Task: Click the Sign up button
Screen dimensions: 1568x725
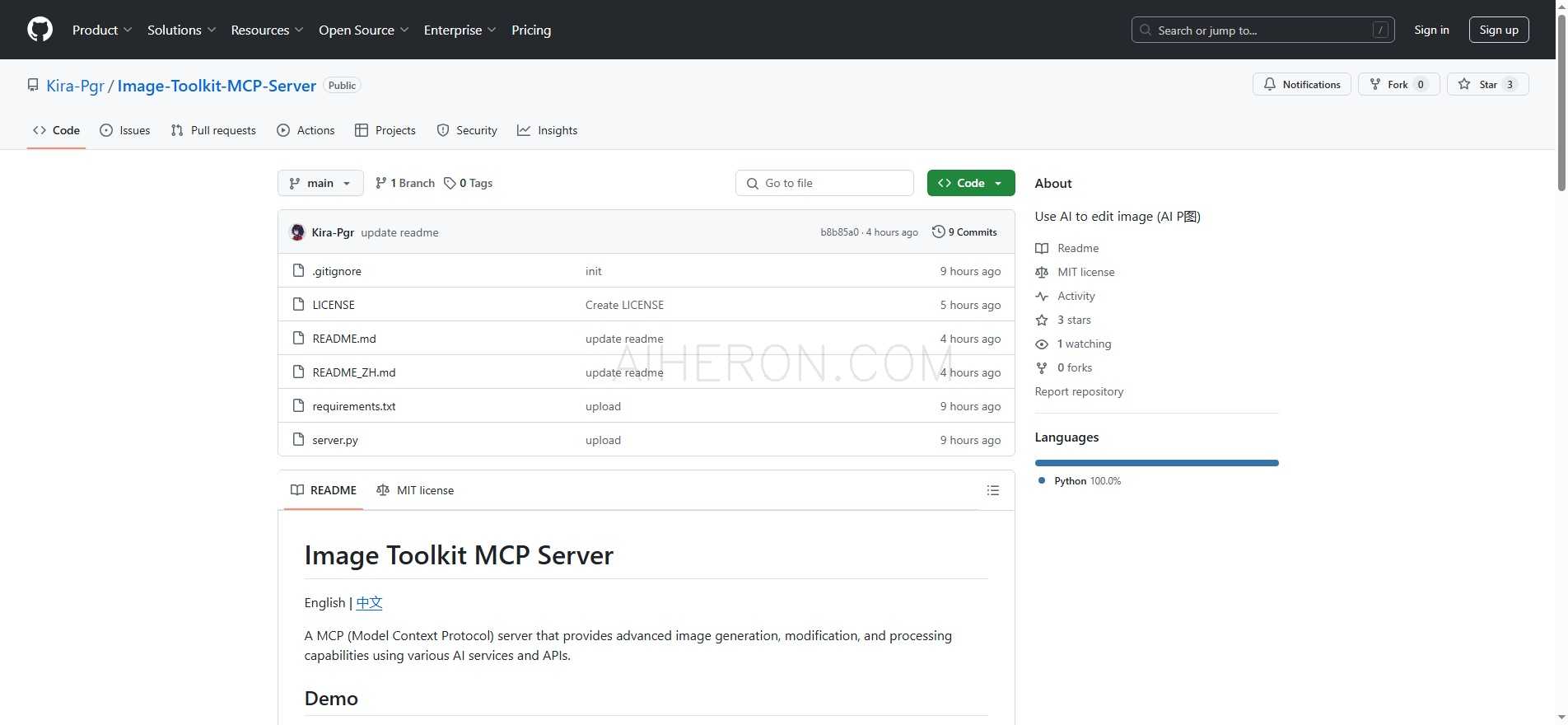Action: click(x=1499, y=30)
